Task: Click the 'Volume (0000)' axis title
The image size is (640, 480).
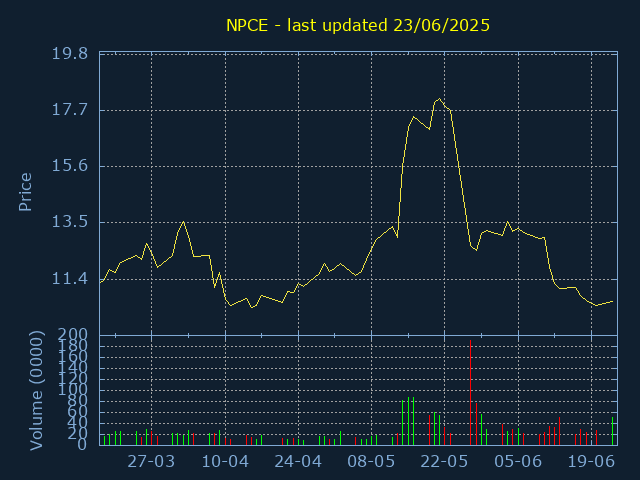Action: 36,391
